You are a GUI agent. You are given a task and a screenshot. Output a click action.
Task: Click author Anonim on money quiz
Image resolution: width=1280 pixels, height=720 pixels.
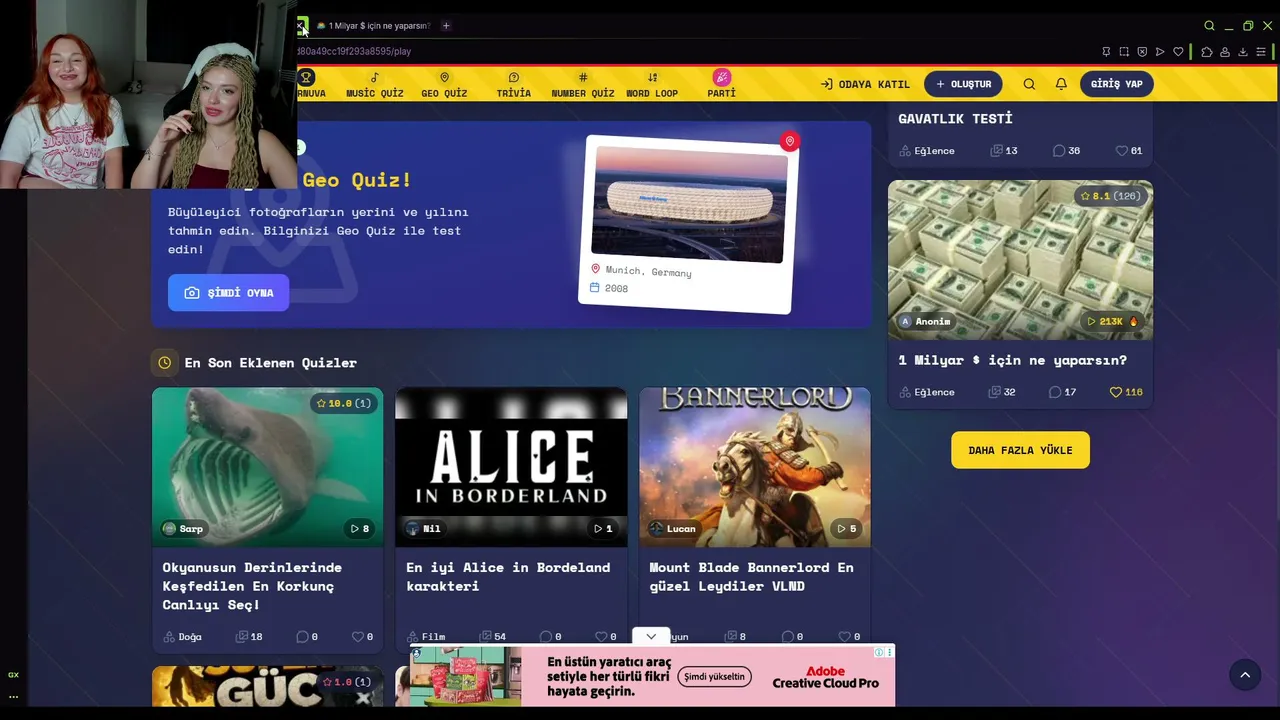point(925,322)
